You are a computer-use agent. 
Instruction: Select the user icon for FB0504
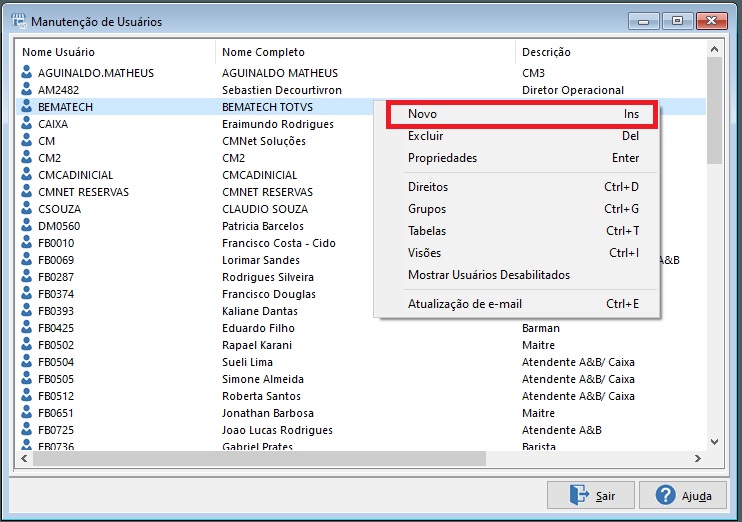click(x=27, y=362)
